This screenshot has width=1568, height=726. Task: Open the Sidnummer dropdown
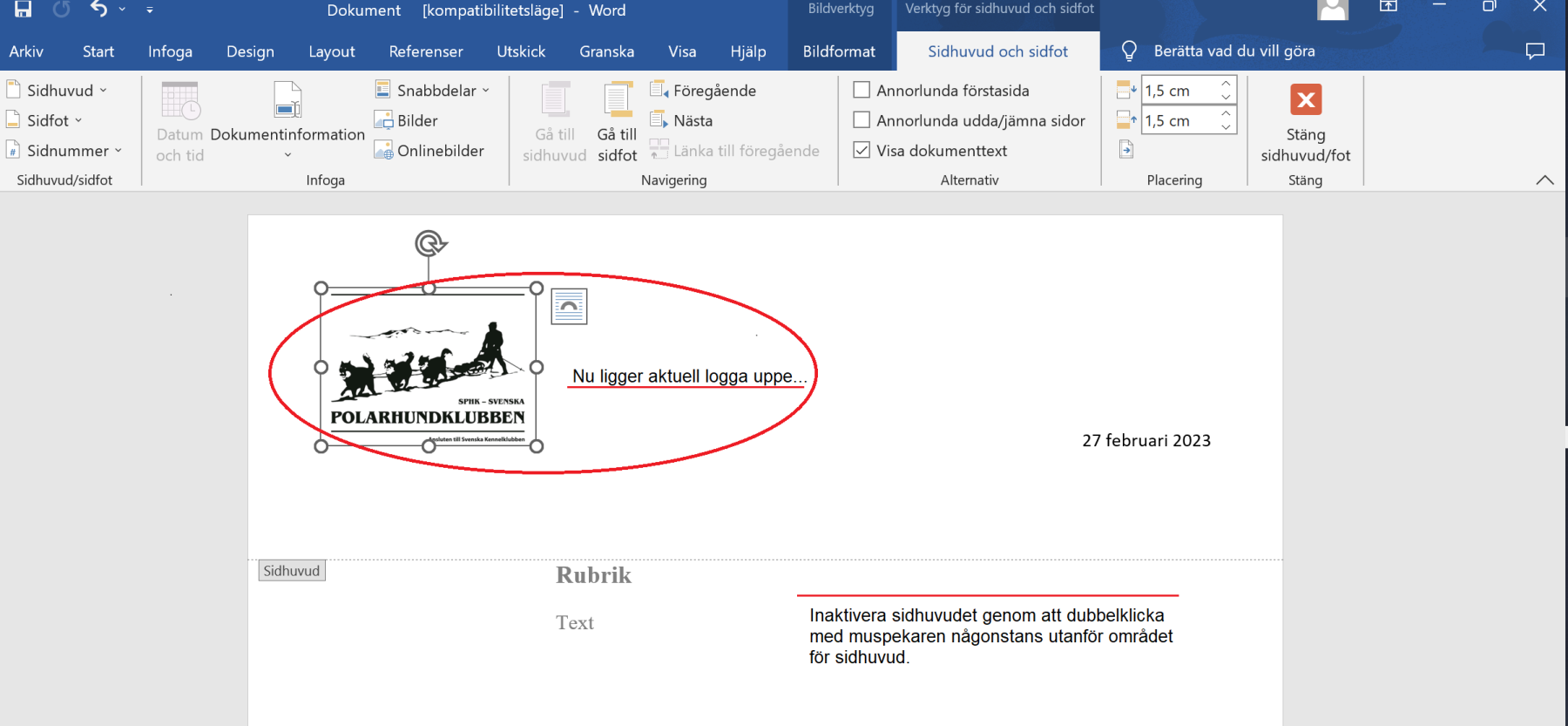65,151
